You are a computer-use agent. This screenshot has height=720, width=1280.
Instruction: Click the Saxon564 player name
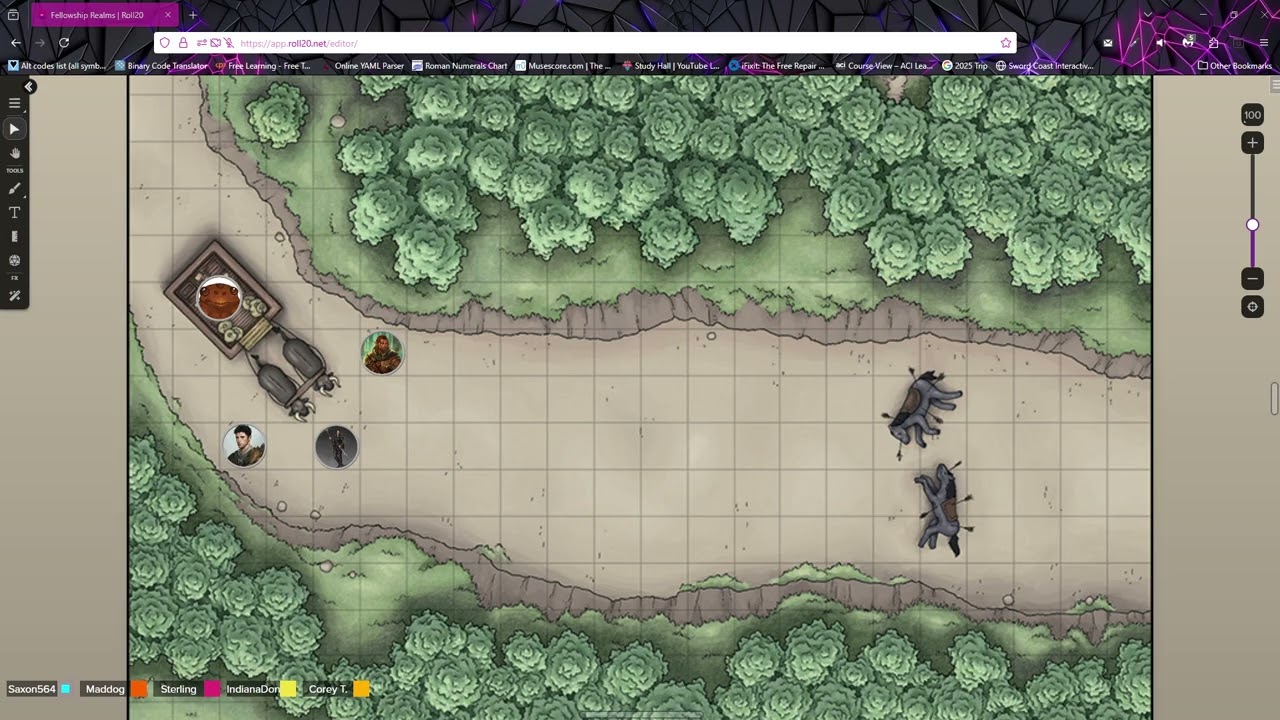click(32, 689)
